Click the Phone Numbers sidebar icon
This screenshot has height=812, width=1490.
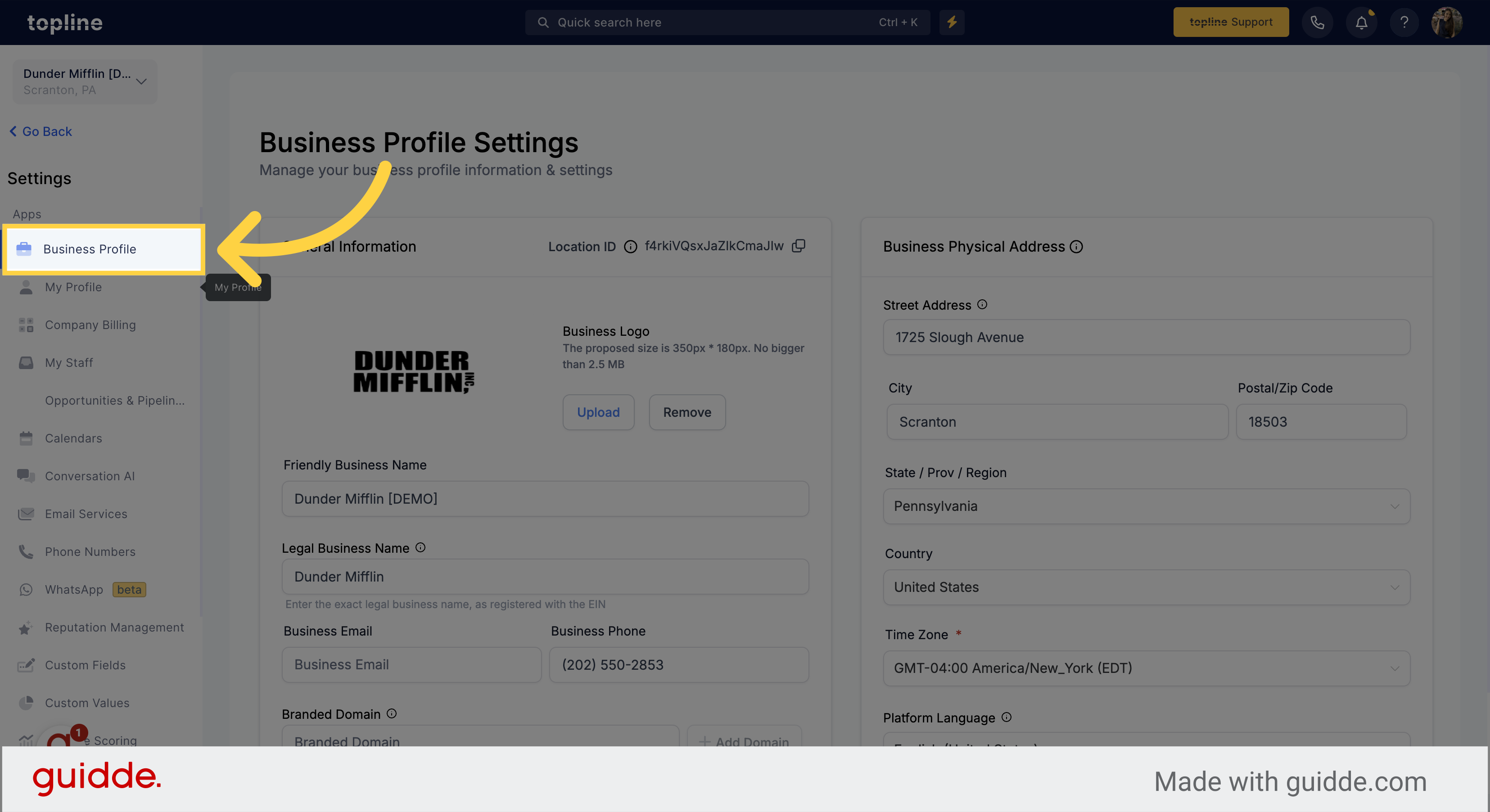(25, 551)
